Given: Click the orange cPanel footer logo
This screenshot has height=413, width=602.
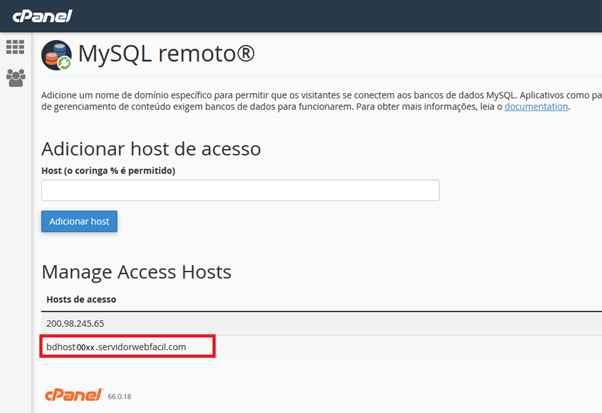Looking at the screenshot, I should pos(74,395).
